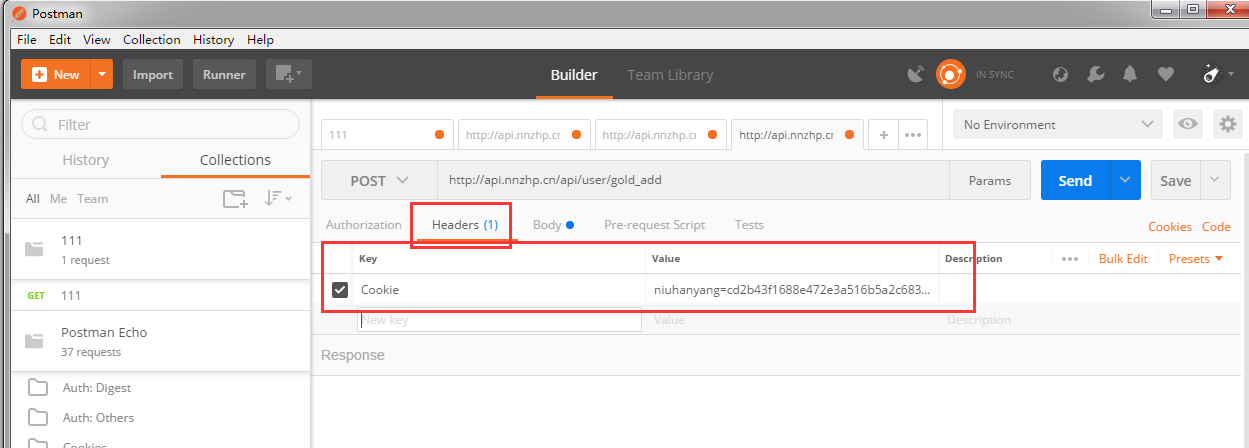Focus the sidebar Filter search field
1249x448 pixels.
click(x=160, y=124)
